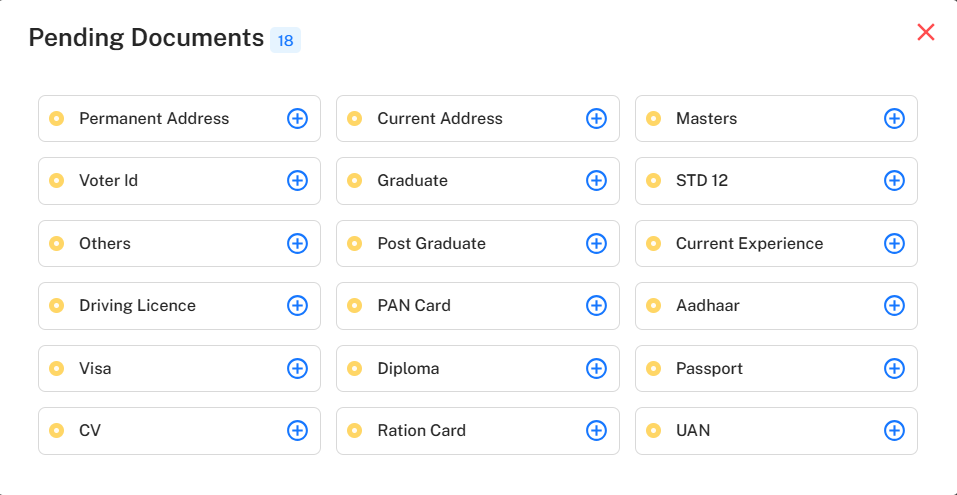The height and width of the screenshot is (495, 957).
Task: Add the STD 12 document
Action: [x=894, y=181]
